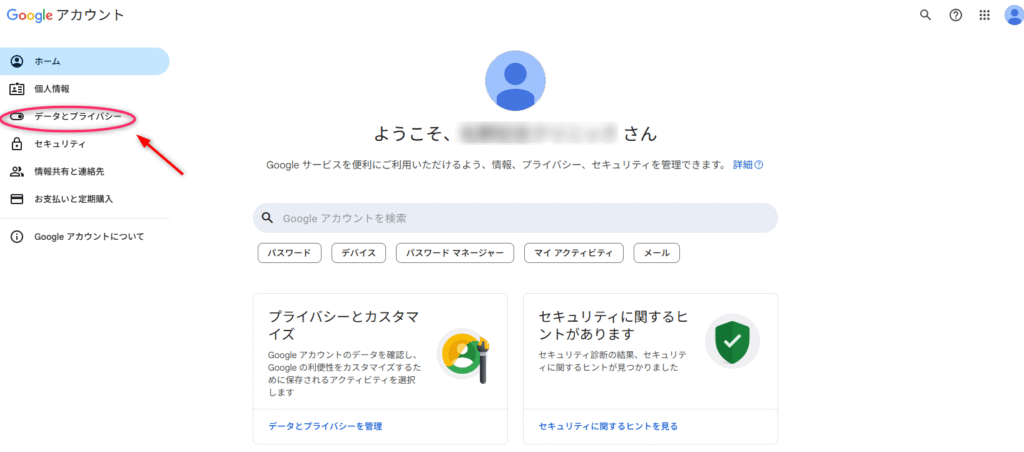Open データとプライバシー in the sidebar
The image size is (1024, 452).
point(85,116)
